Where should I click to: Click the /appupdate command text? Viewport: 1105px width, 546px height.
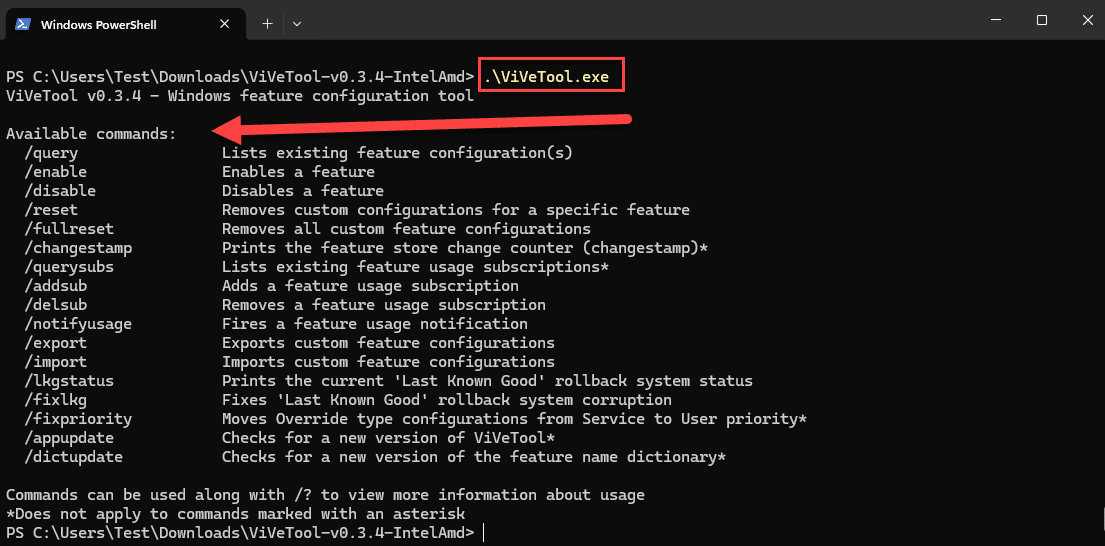pos(69,438)
